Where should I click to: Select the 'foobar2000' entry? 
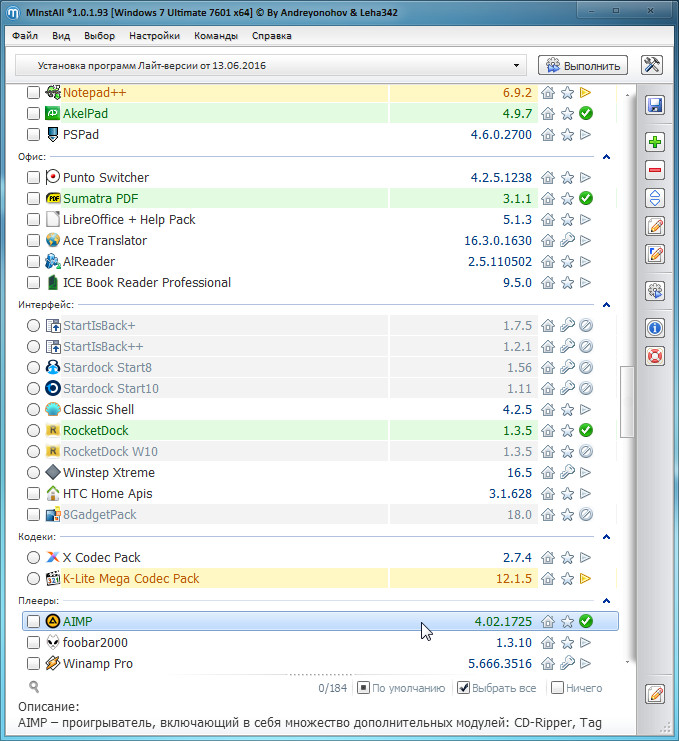(95, 643)
